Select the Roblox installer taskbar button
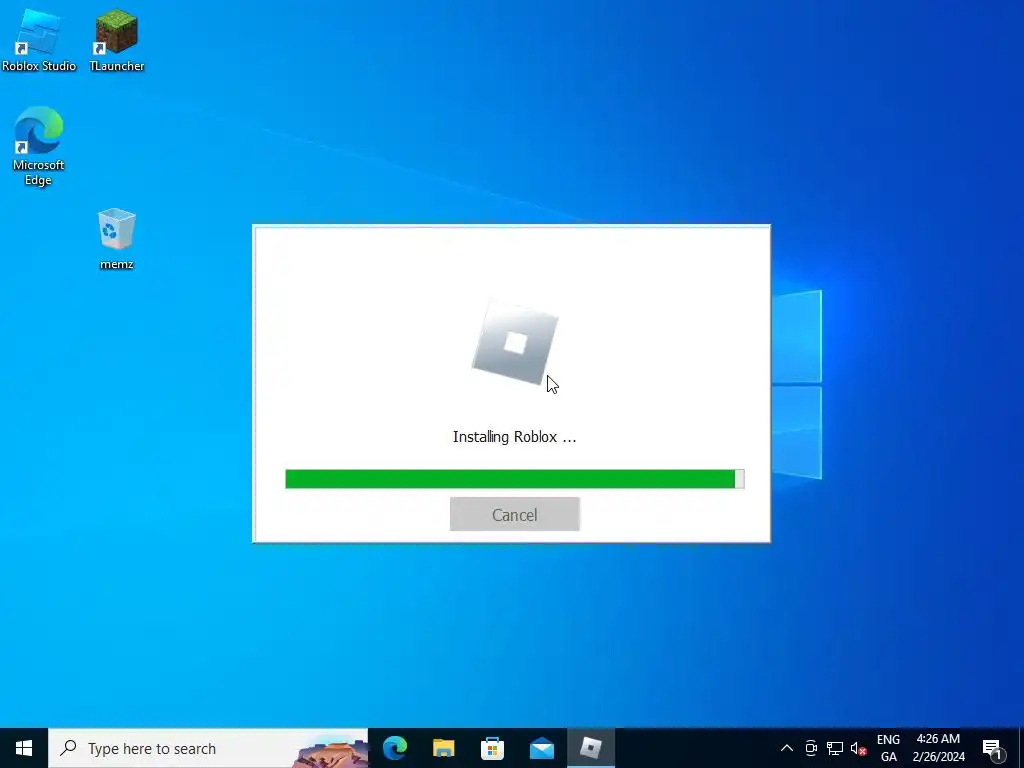 [x=590, y=748]
